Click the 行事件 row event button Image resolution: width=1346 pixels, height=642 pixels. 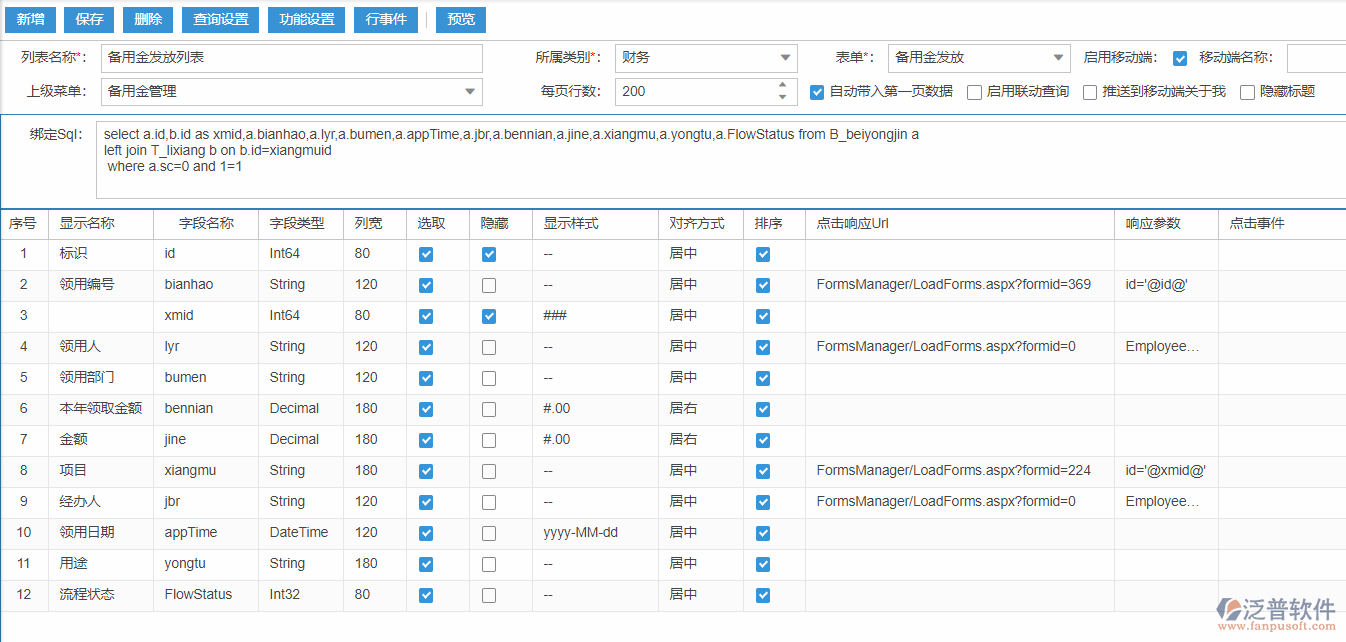pyautogui.click(x=385, y=19)
